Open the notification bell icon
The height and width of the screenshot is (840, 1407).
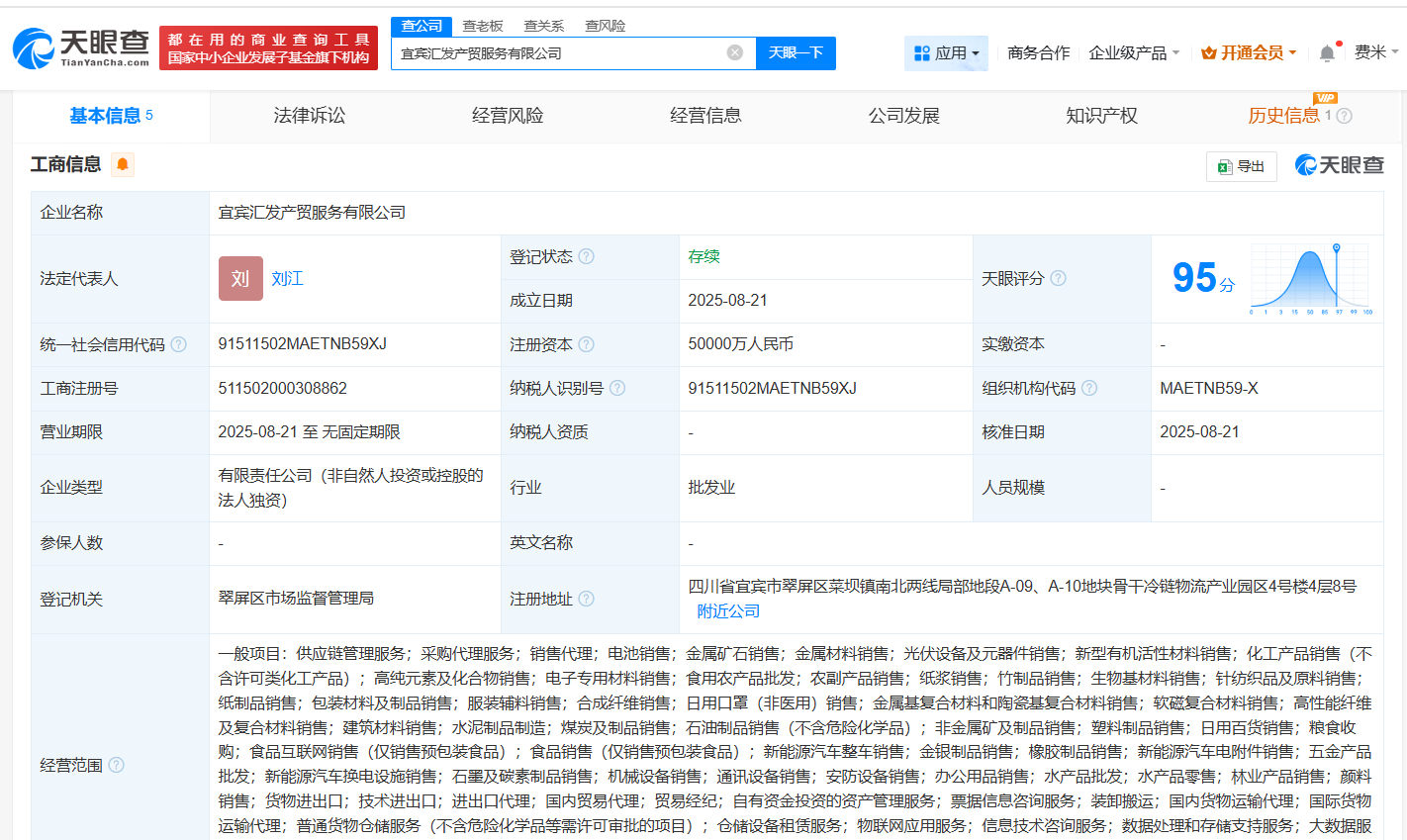pyautogui.click(x=1326, y=49)
